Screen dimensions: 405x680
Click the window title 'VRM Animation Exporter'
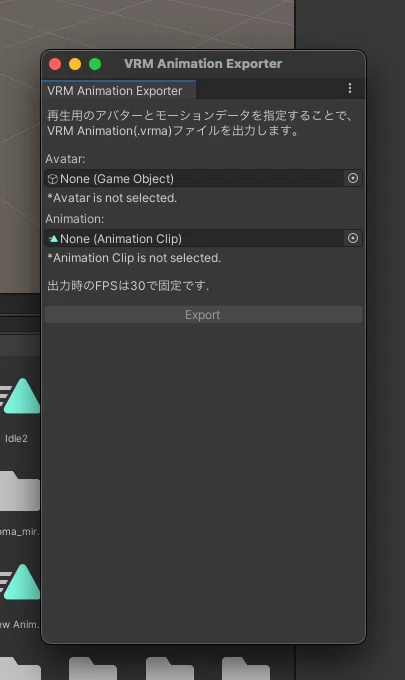pyautogui.click(x=203, y=64)
